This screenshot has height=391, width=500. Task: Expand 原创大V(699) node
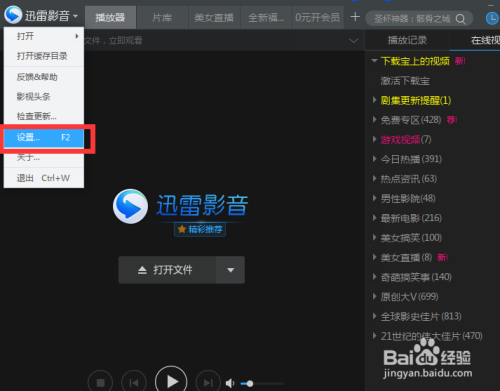pyautogui.click(x=374, y=296)
